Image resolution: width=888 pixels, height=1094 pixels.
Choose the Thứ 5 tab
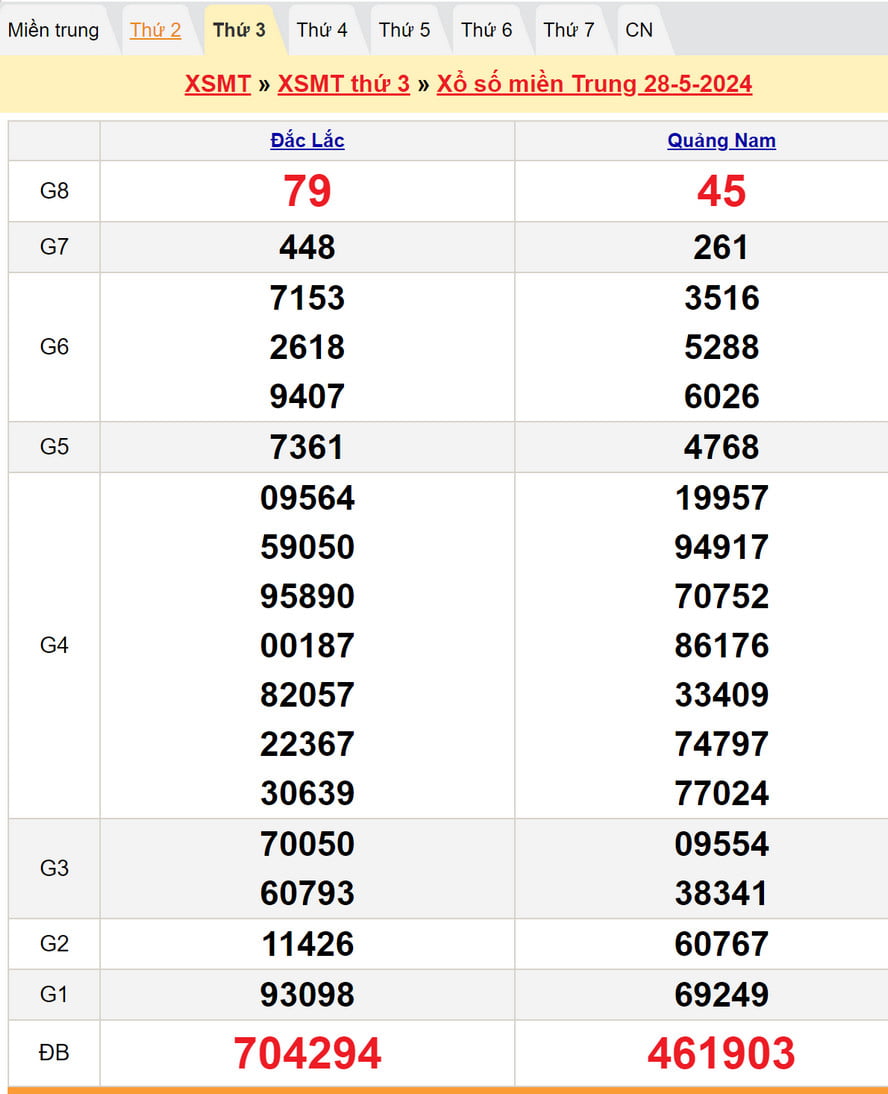point(404,30)
